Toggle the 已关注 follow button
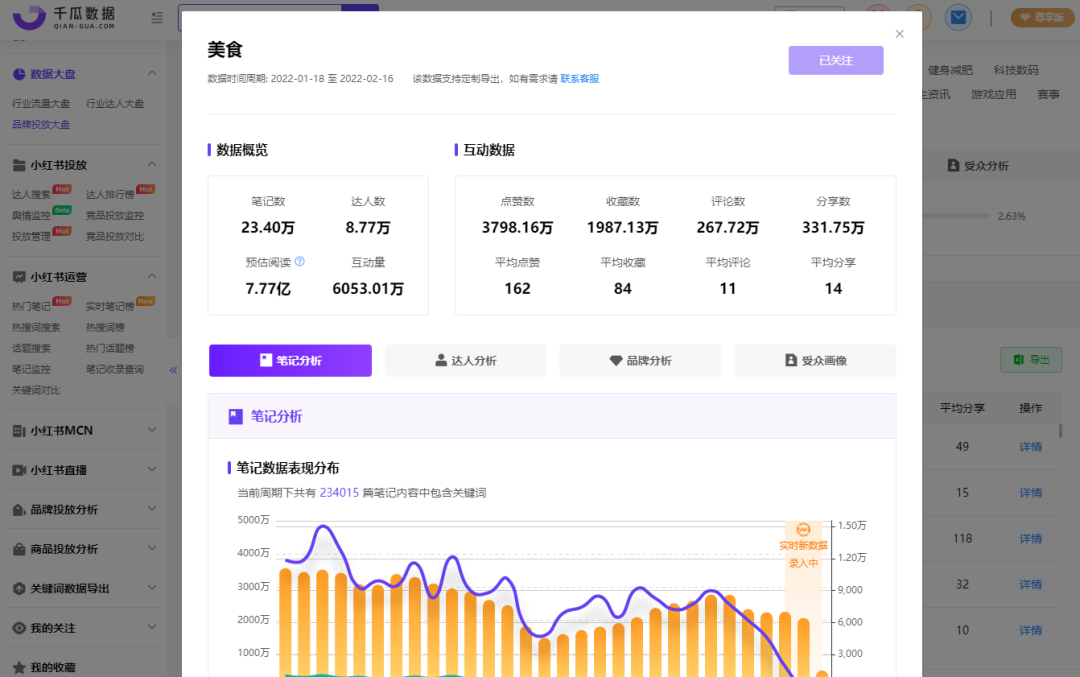The width and height of the screenshot is (1080, 677). 835,61
